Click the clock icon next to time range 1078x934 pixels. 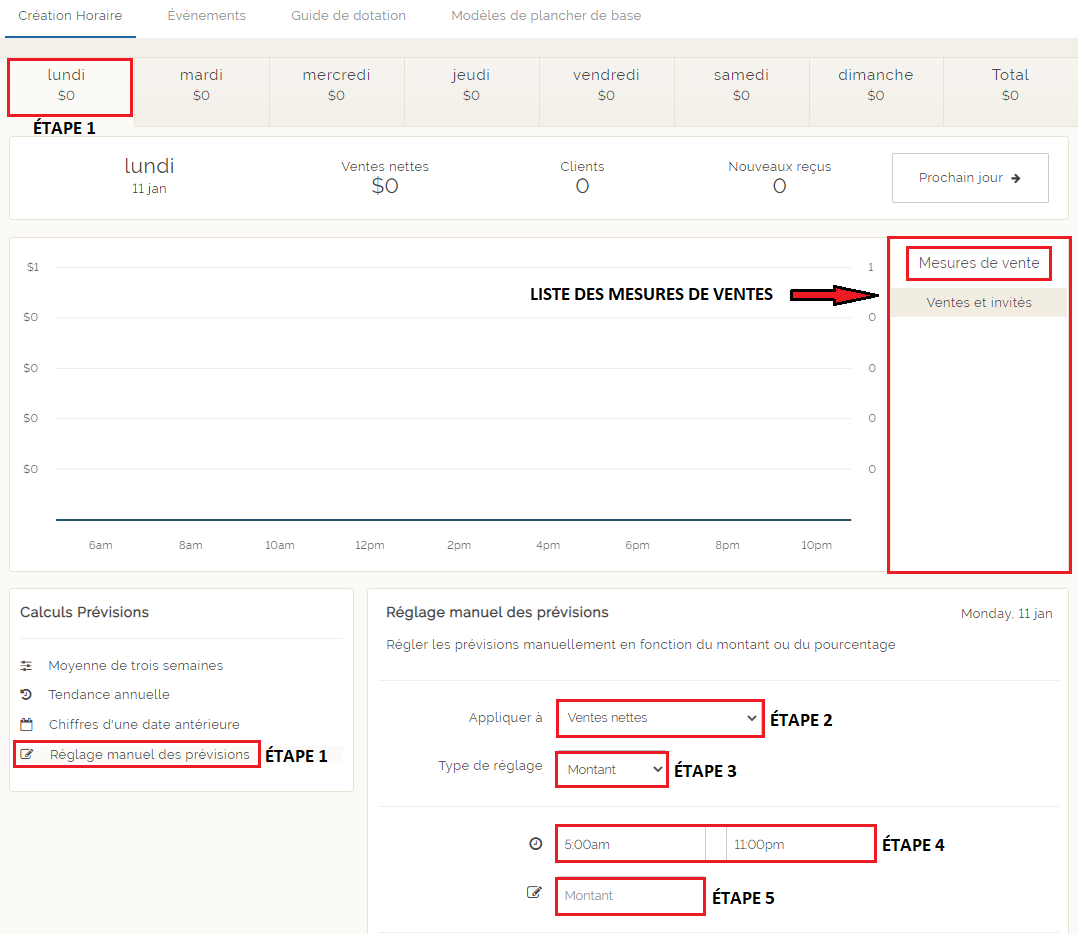point(535,844)
